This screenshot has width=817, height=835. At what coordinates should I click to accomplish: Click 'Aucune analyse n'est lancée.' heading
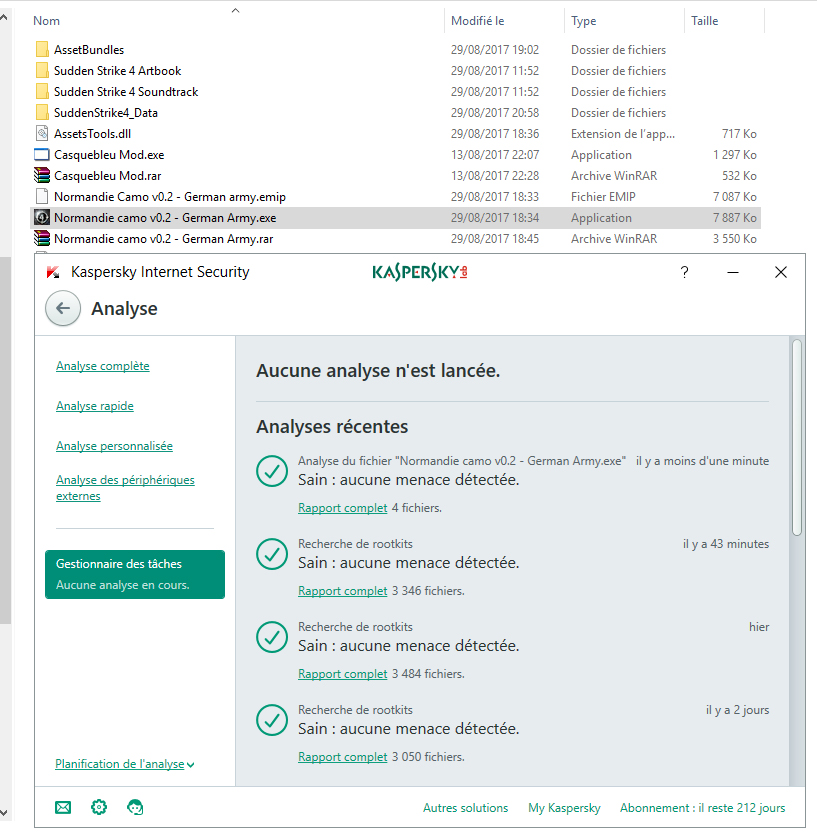click(378, 371)
